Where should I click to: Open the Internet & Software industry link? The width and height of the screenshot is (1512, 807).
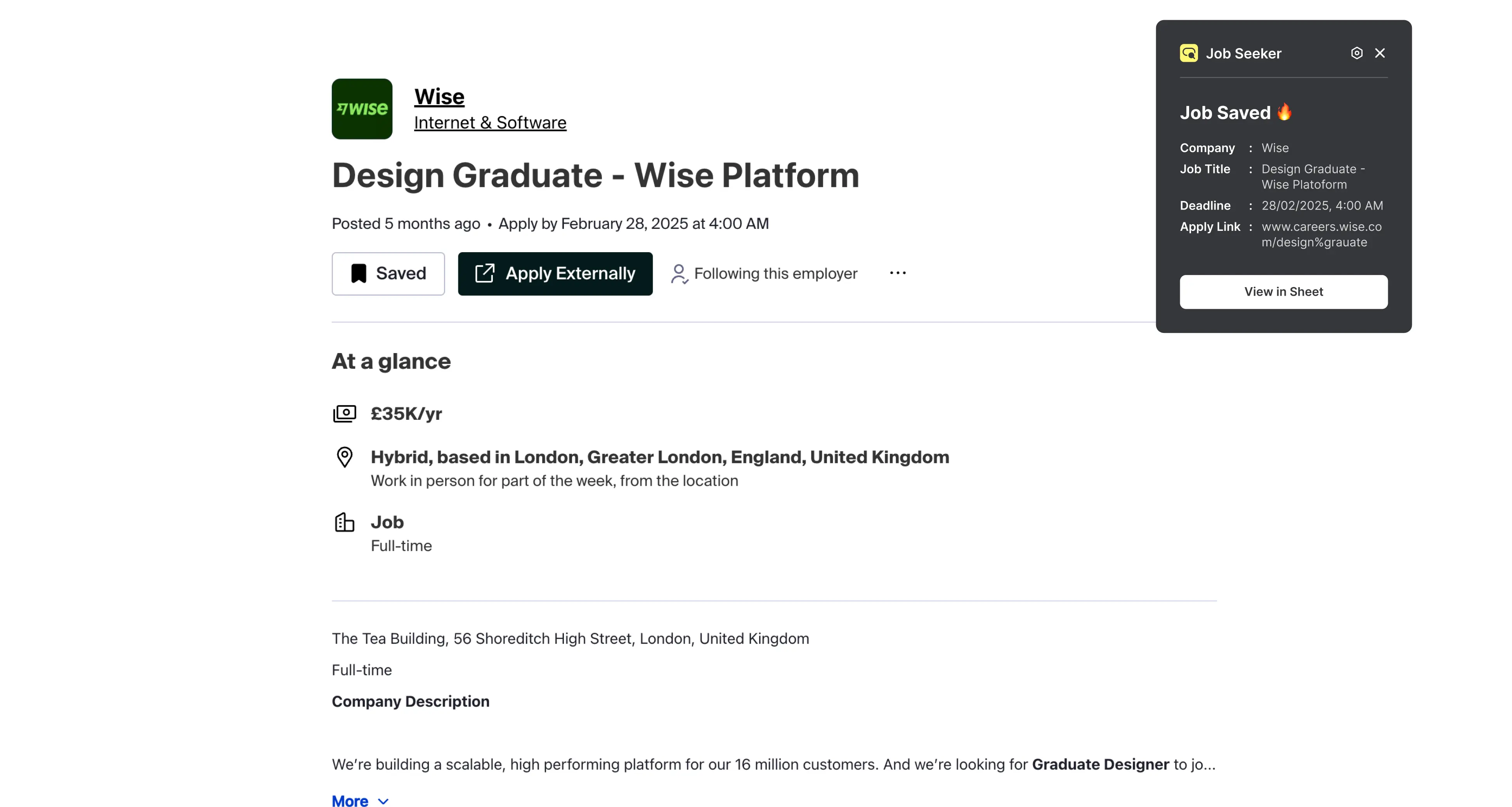[490, 122]
